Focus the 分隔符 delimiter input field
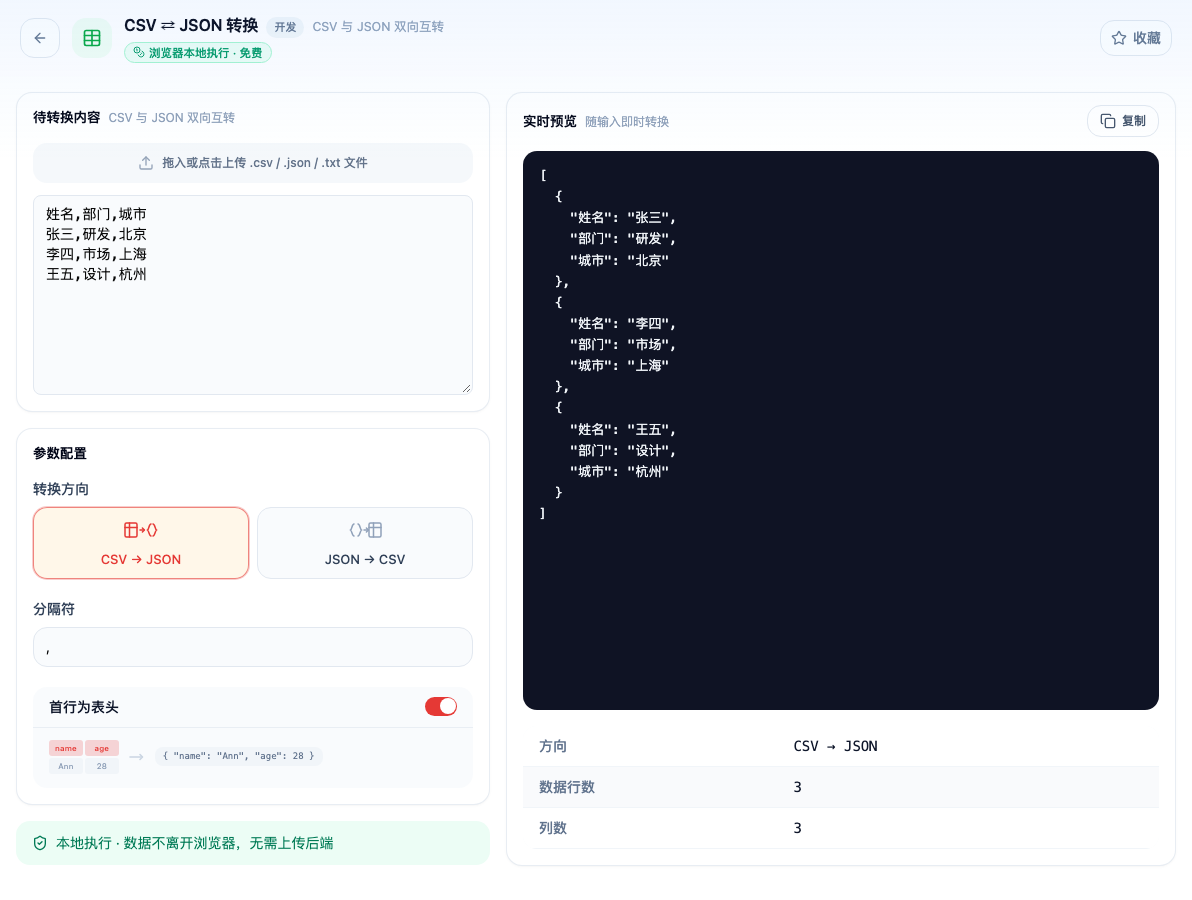Image resolution: width=1192 pixels, height=900 pixels. 253,647
